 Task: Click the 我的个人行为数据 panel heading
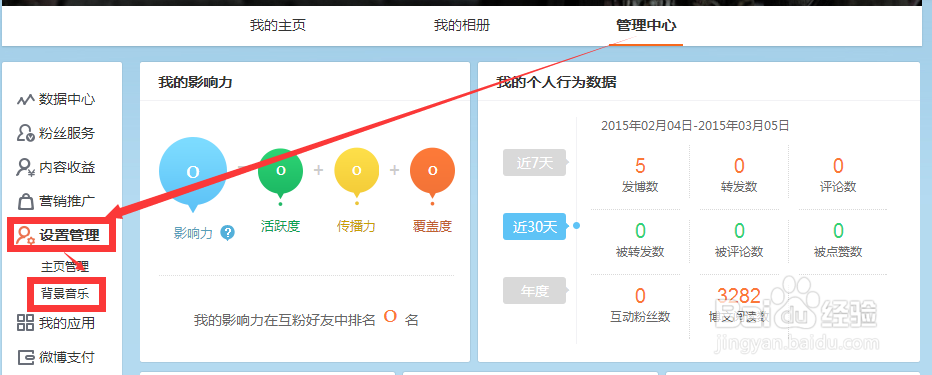[x=556, y=83]
